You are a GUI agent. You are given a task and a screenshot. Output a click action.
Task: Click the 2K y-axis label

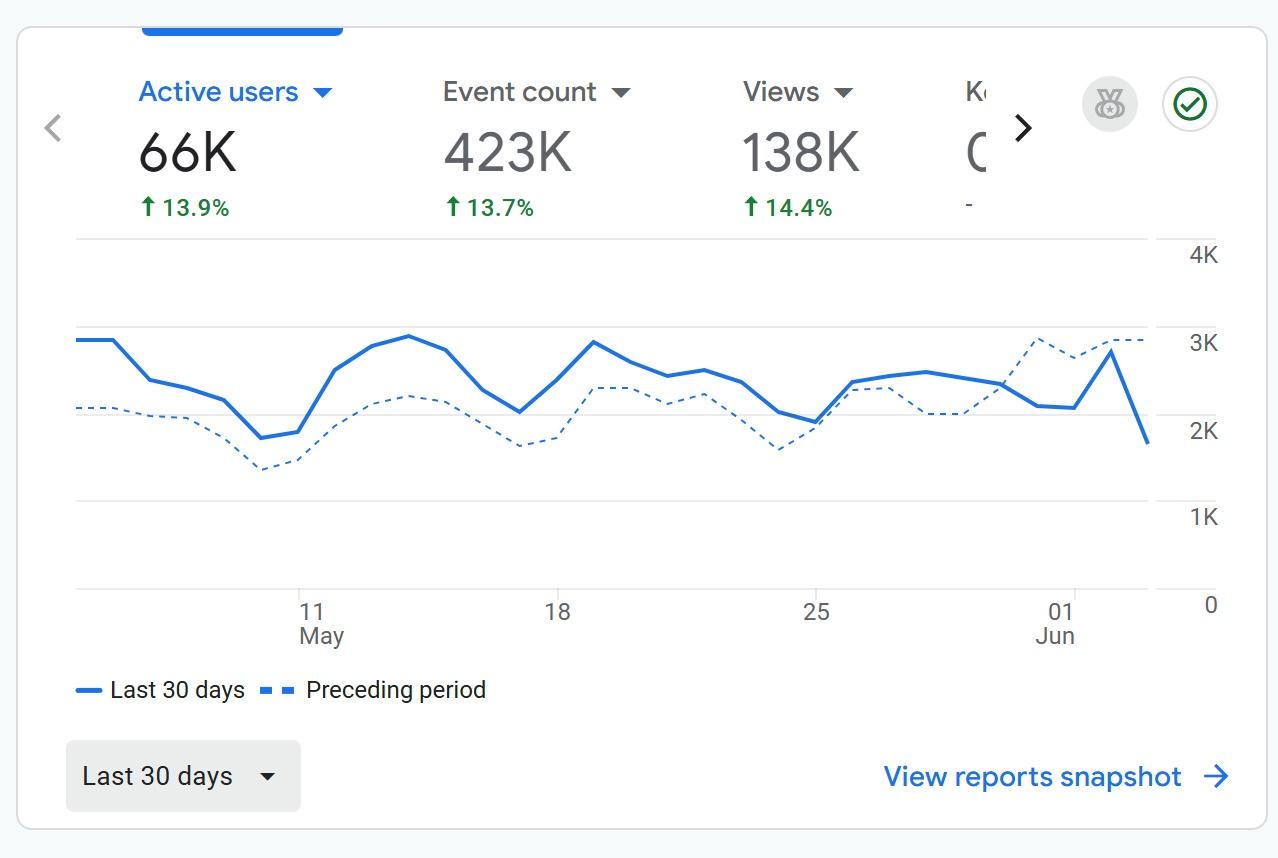click(x=1204, y=431)
